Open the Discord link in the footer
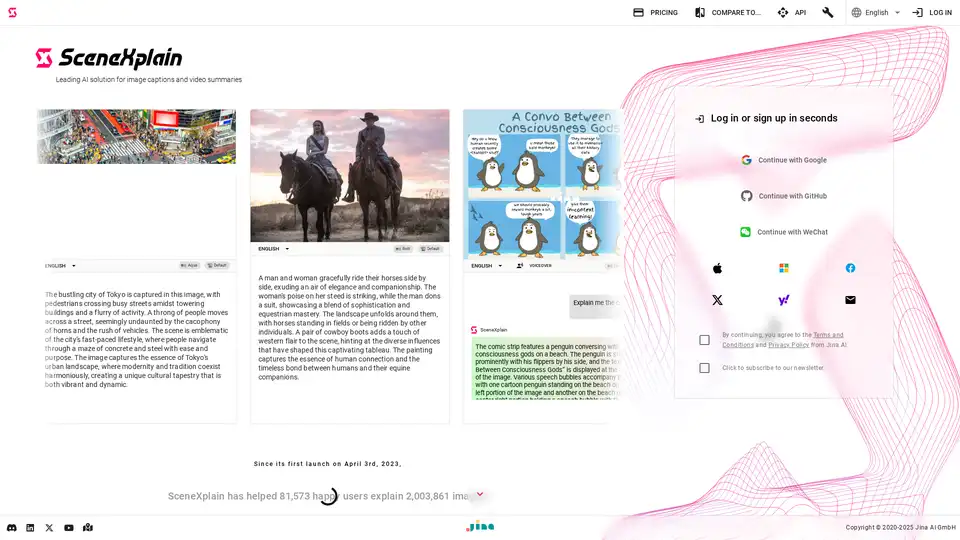This screenshot has height=540, width=960. (12, 527)
